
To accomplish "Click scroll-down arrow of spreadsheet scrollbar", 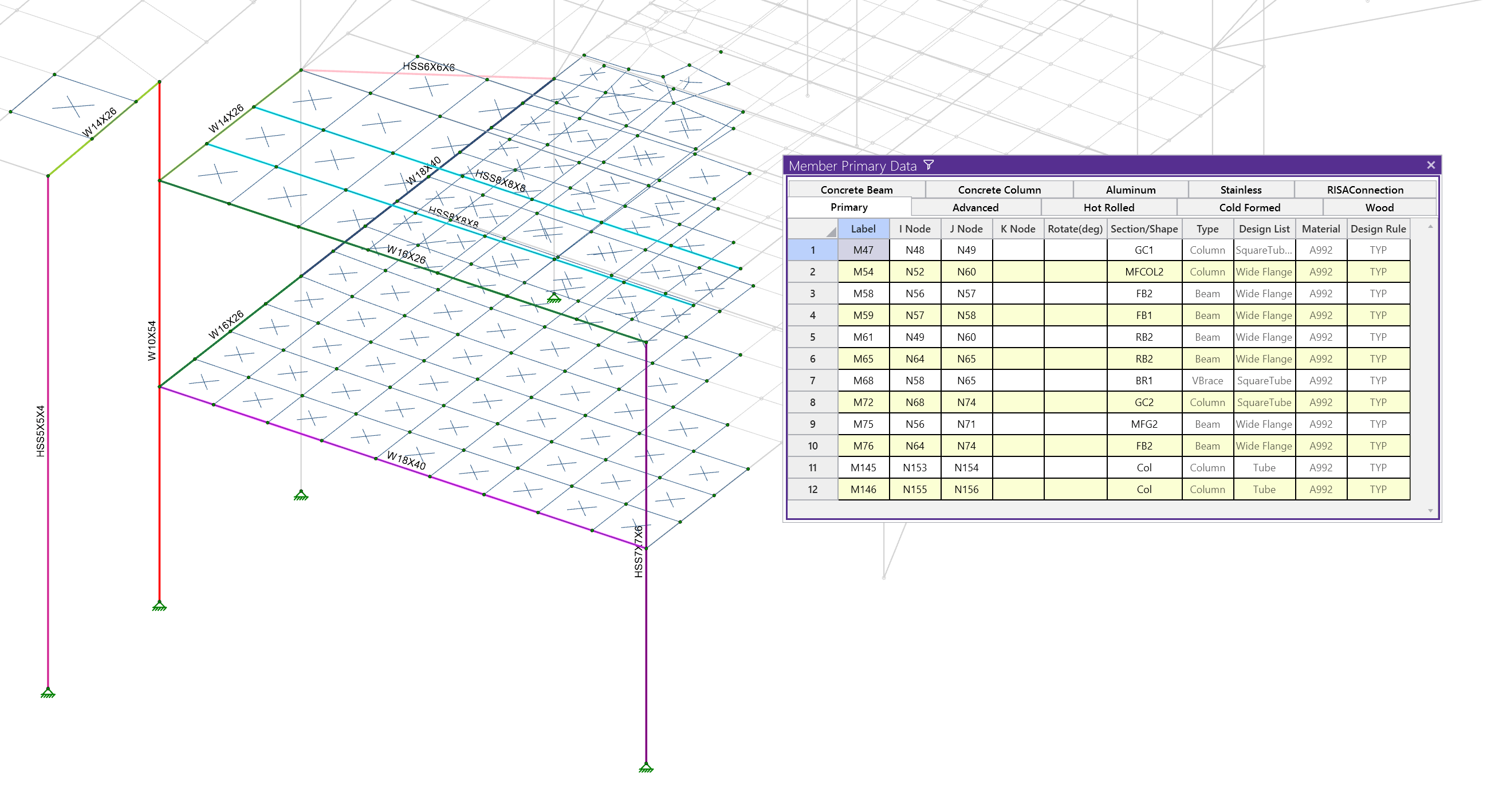I will 1430,510.
